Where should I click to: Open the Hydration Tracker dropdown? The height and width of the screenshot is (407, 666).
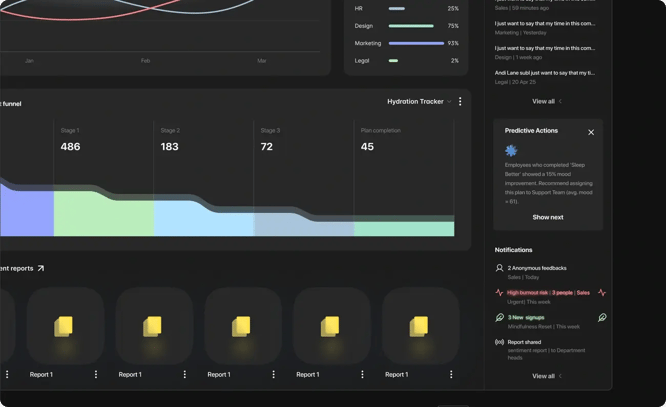tap(419, 102)
